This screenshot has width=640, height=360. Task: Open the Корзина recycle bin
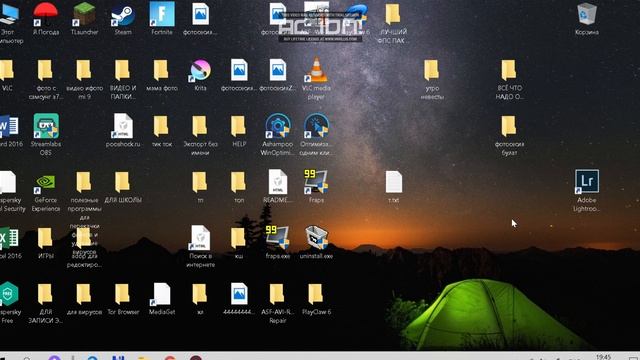coord(587,15)
